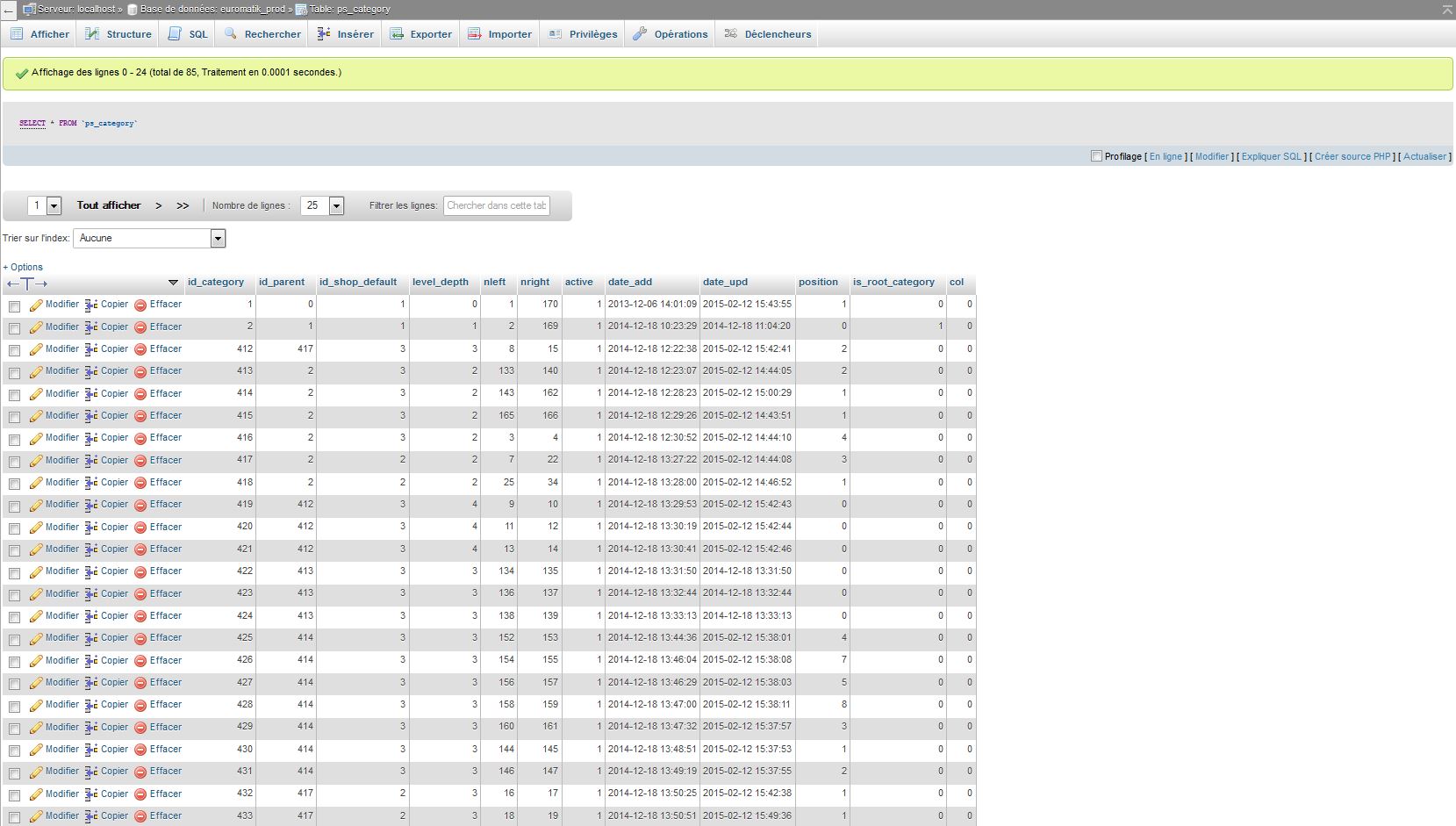The width and height of the screenshot is (1456, 826).
Task: Click the En ligne link
Action: pyautogui.click(x=1166, y=156)
